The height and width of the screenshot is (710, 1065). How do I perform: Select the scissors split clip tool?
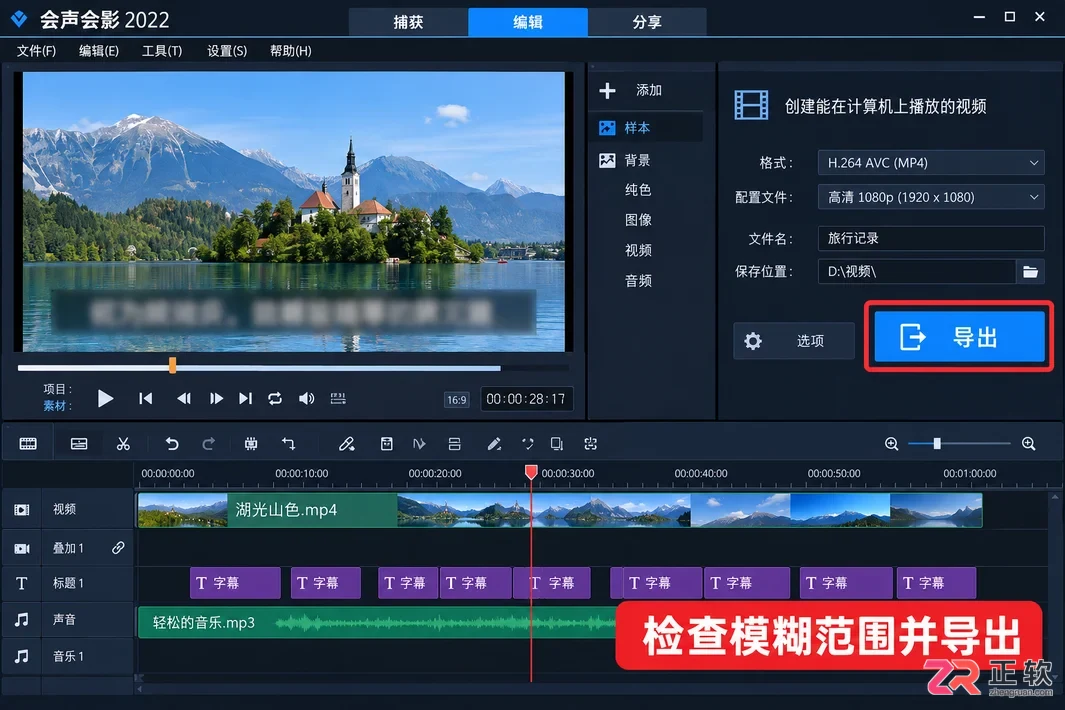pos(123,444)
